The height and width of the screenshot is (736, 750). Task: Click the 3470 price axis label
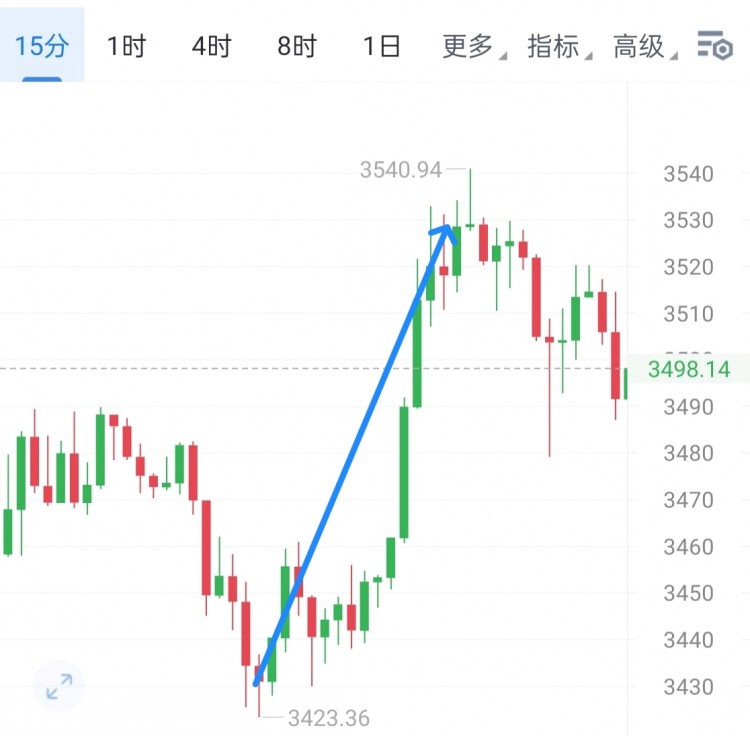688,500
